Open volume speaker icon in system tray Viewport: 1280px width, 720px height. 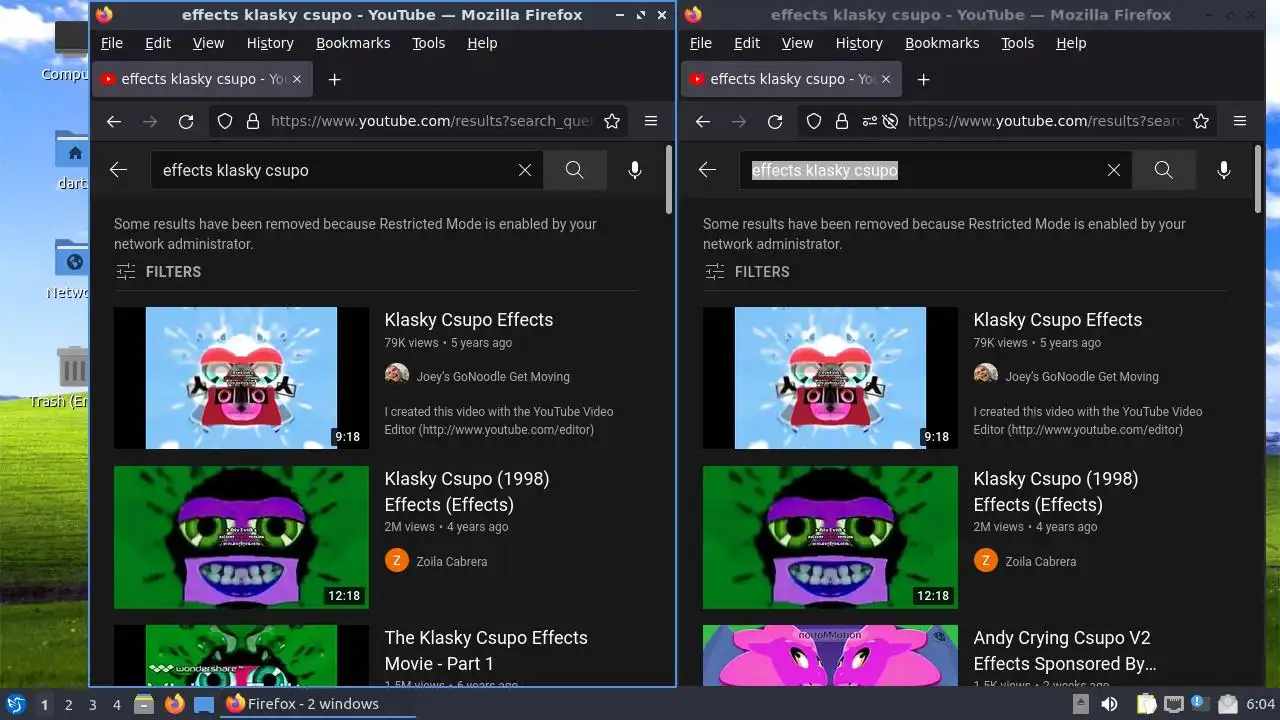coord(1109,704)
